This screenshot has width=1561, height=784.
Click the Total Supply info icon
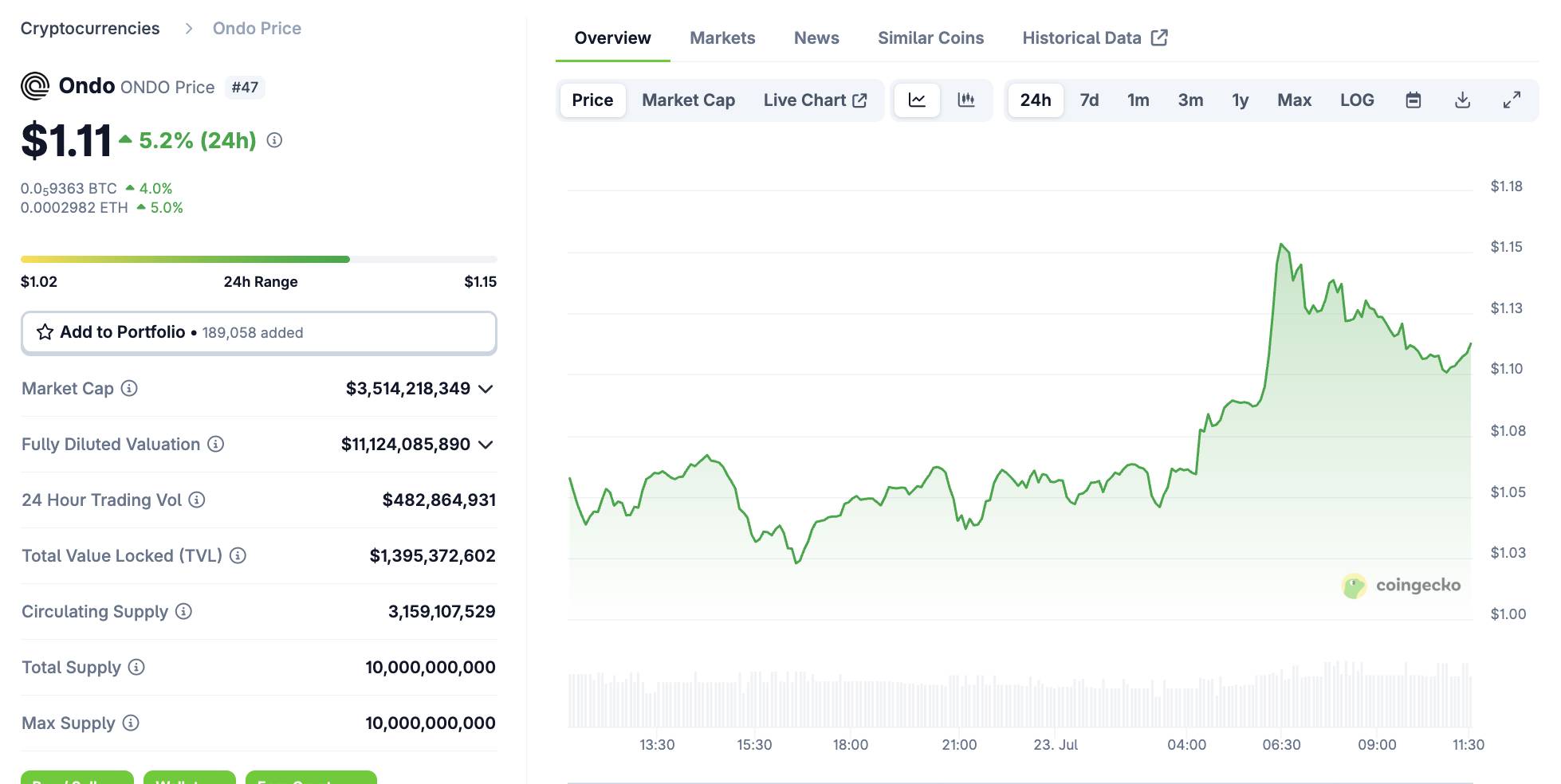click(x=136, y=667)
